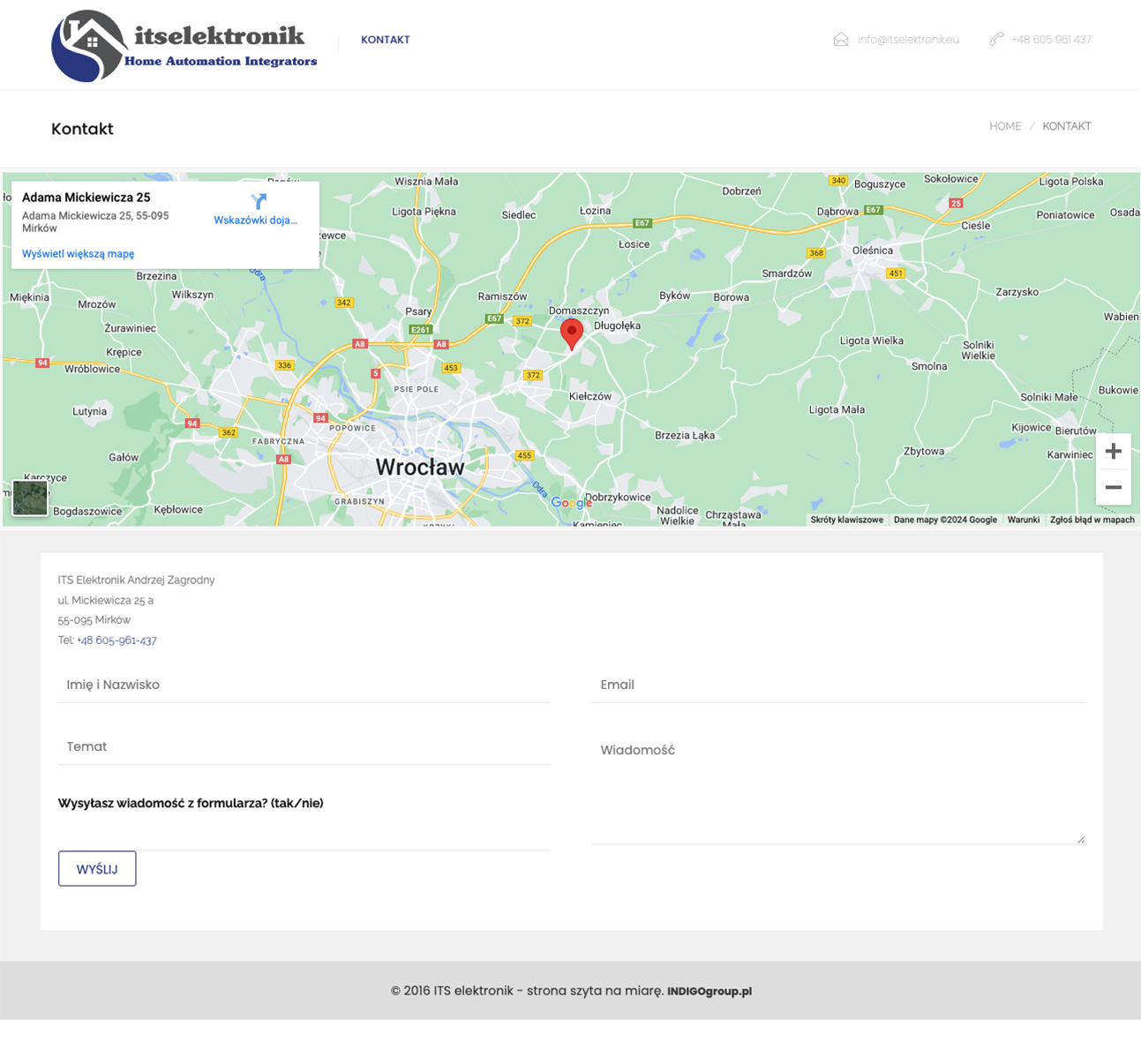Click the Tel +48 605-961-437 link
The height and width of the screenshot is (1064, 1141).
click(x=116, y=641)
